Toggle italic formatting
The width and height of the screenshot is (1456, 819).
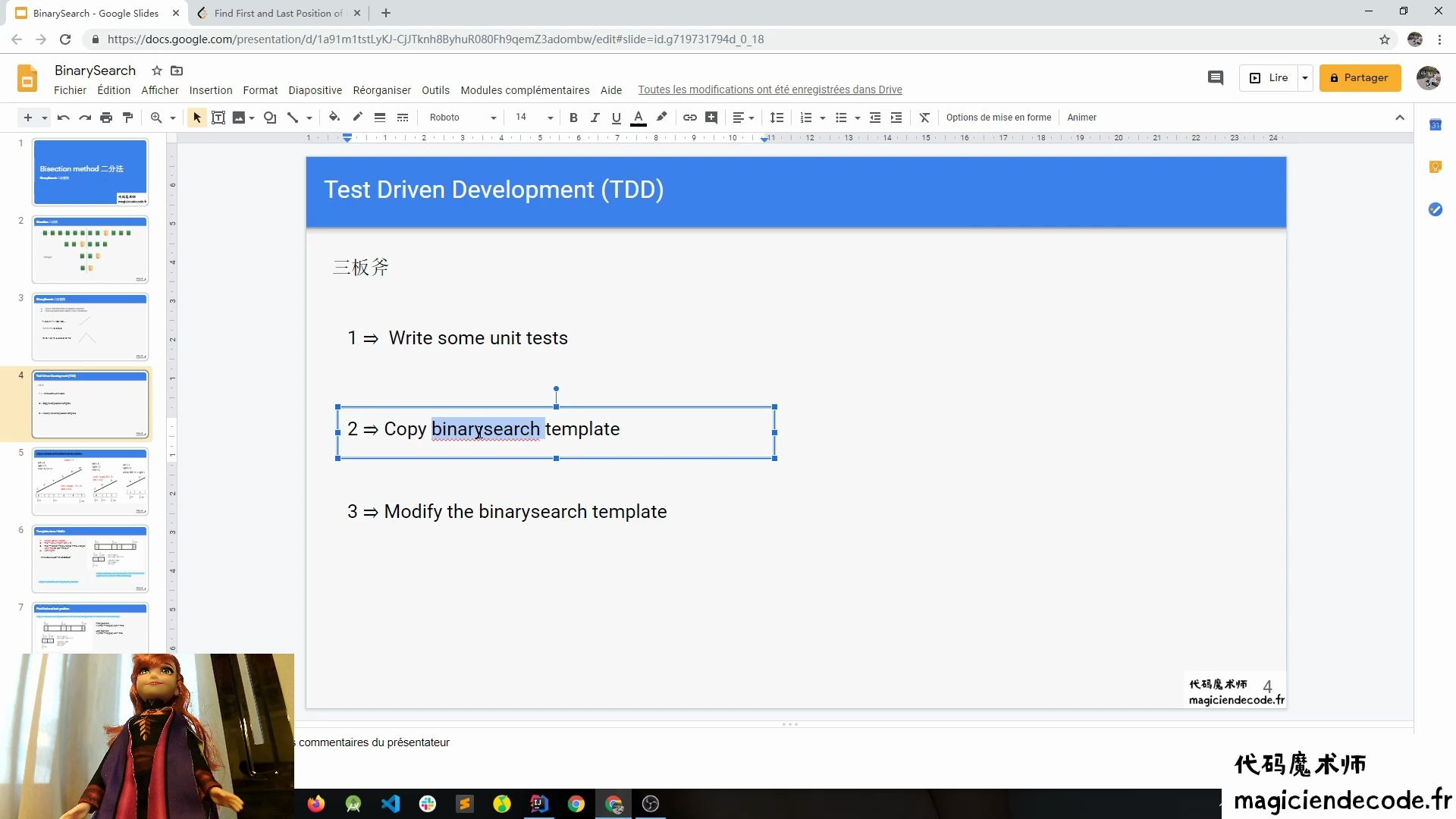[x=595, y=118]
